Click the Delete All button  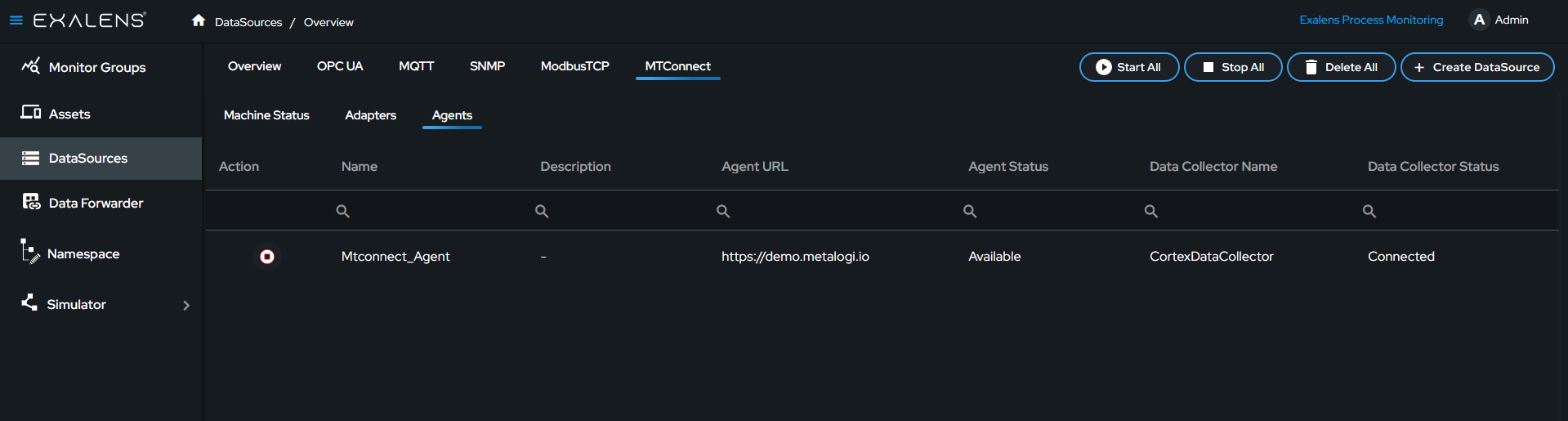[1341, 67]
